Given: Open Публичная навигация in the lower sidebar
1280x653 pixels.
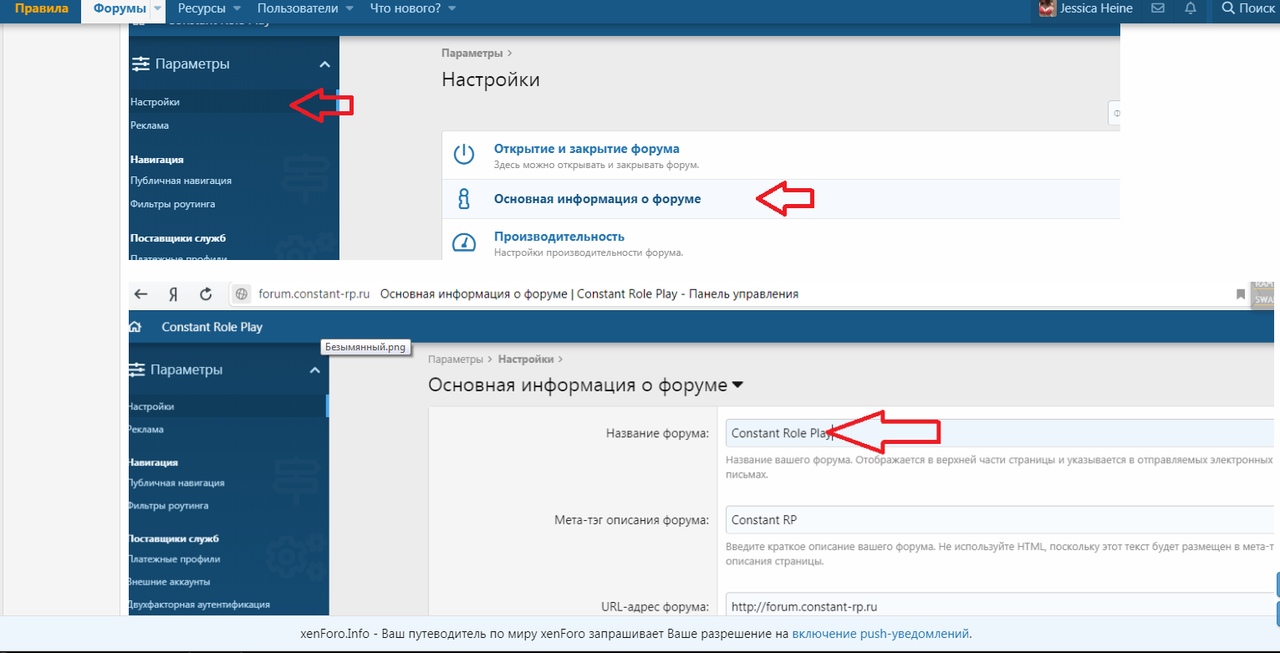Looking at the screenshot, I should click(x=176, y=483).
